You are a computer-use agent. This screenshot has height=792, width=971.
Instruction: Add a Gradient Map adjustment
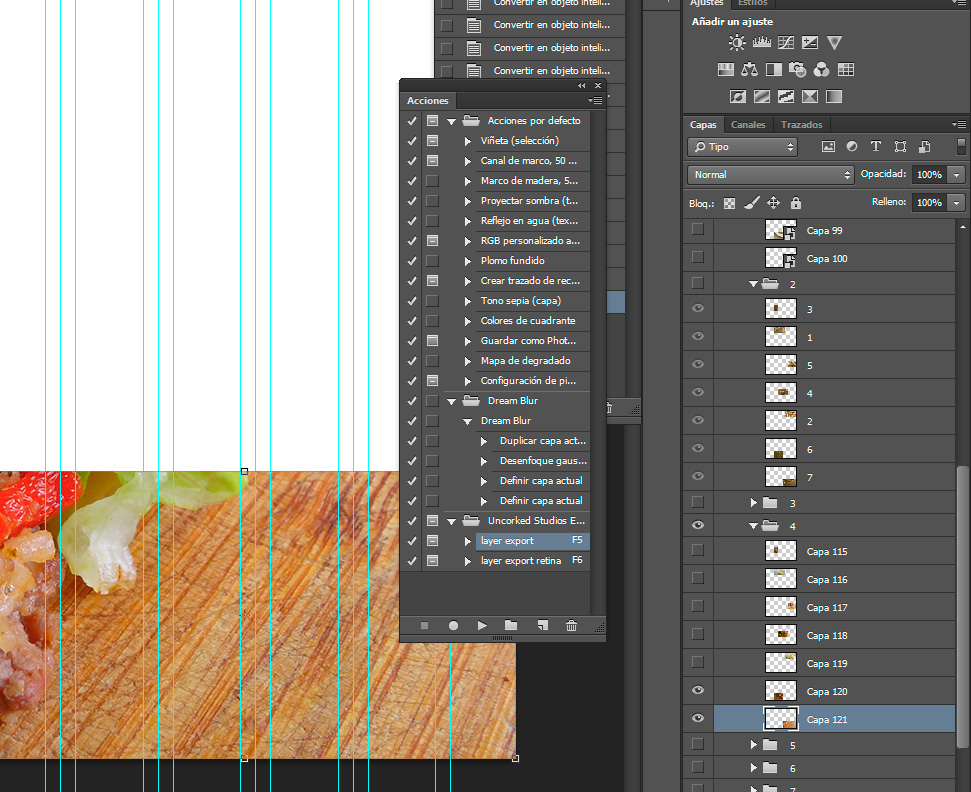point(834,97)
